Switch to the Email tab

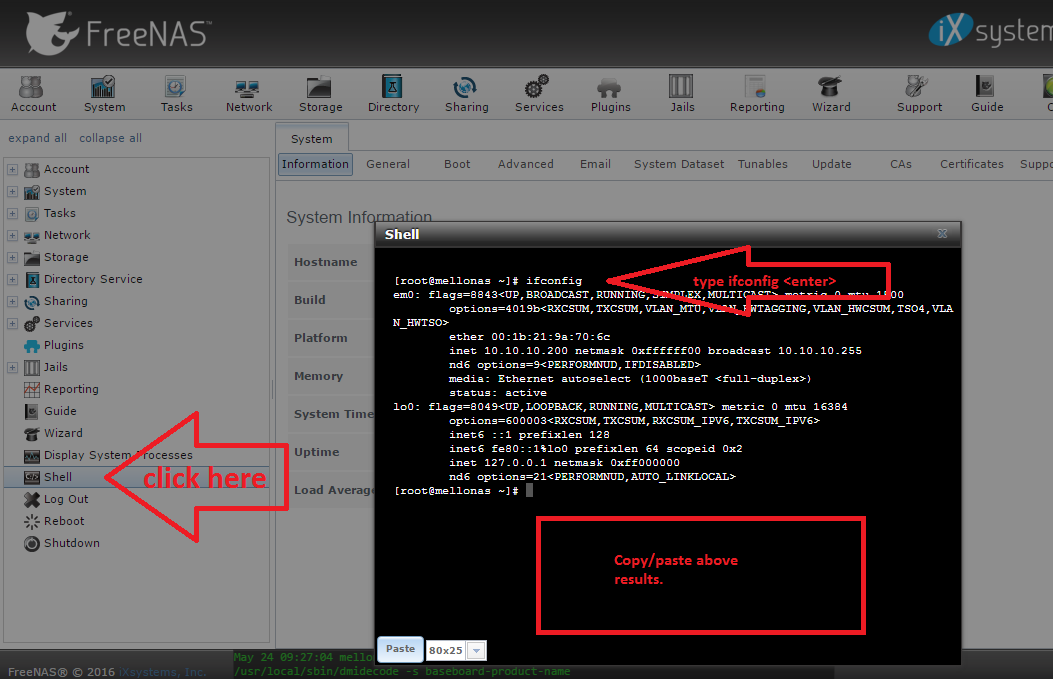[595, 164]
